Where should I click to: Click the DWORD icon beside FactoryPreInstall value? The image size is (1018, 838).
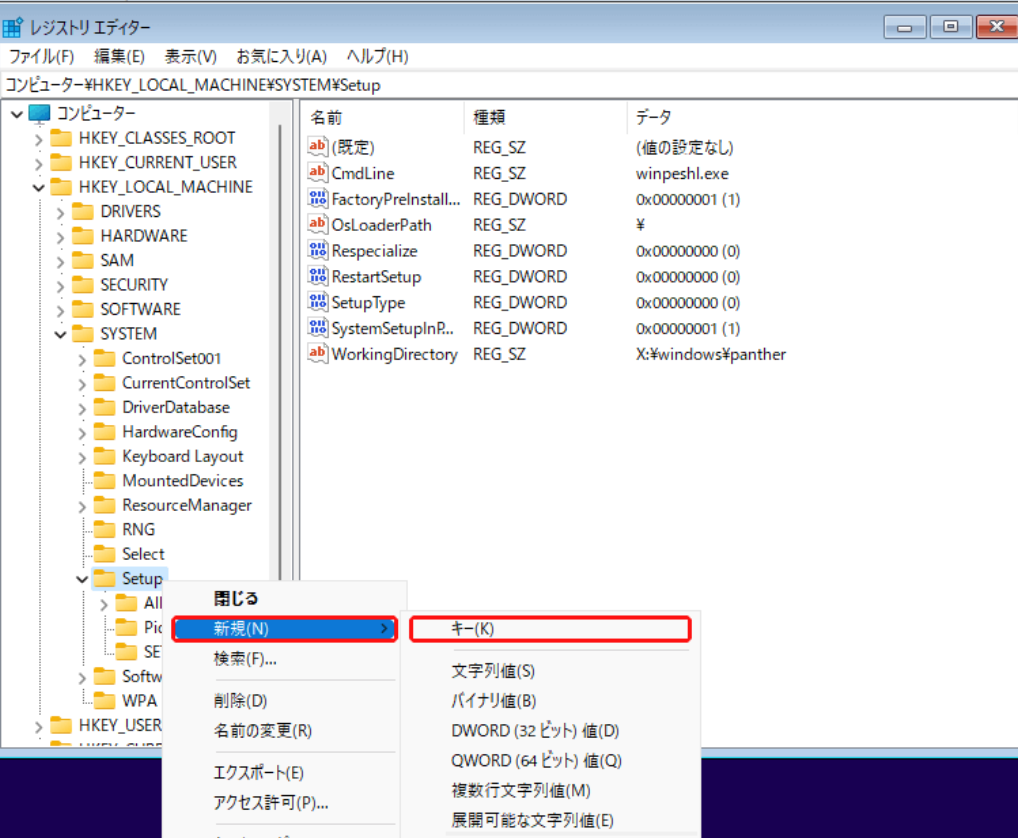click(x=317, y=199)
